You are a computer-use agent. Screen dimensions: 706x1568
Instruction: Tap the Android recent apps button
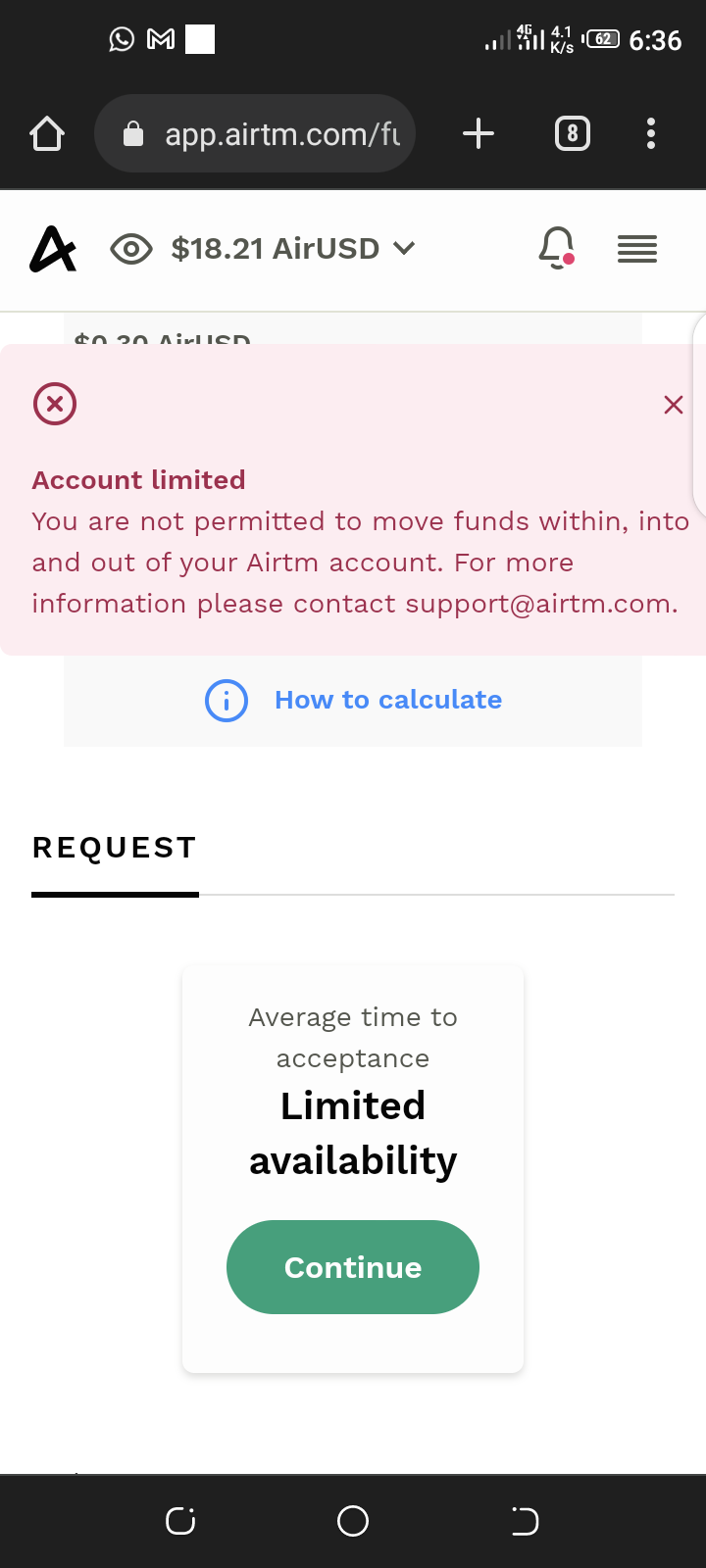click(x=180, y=1521)
